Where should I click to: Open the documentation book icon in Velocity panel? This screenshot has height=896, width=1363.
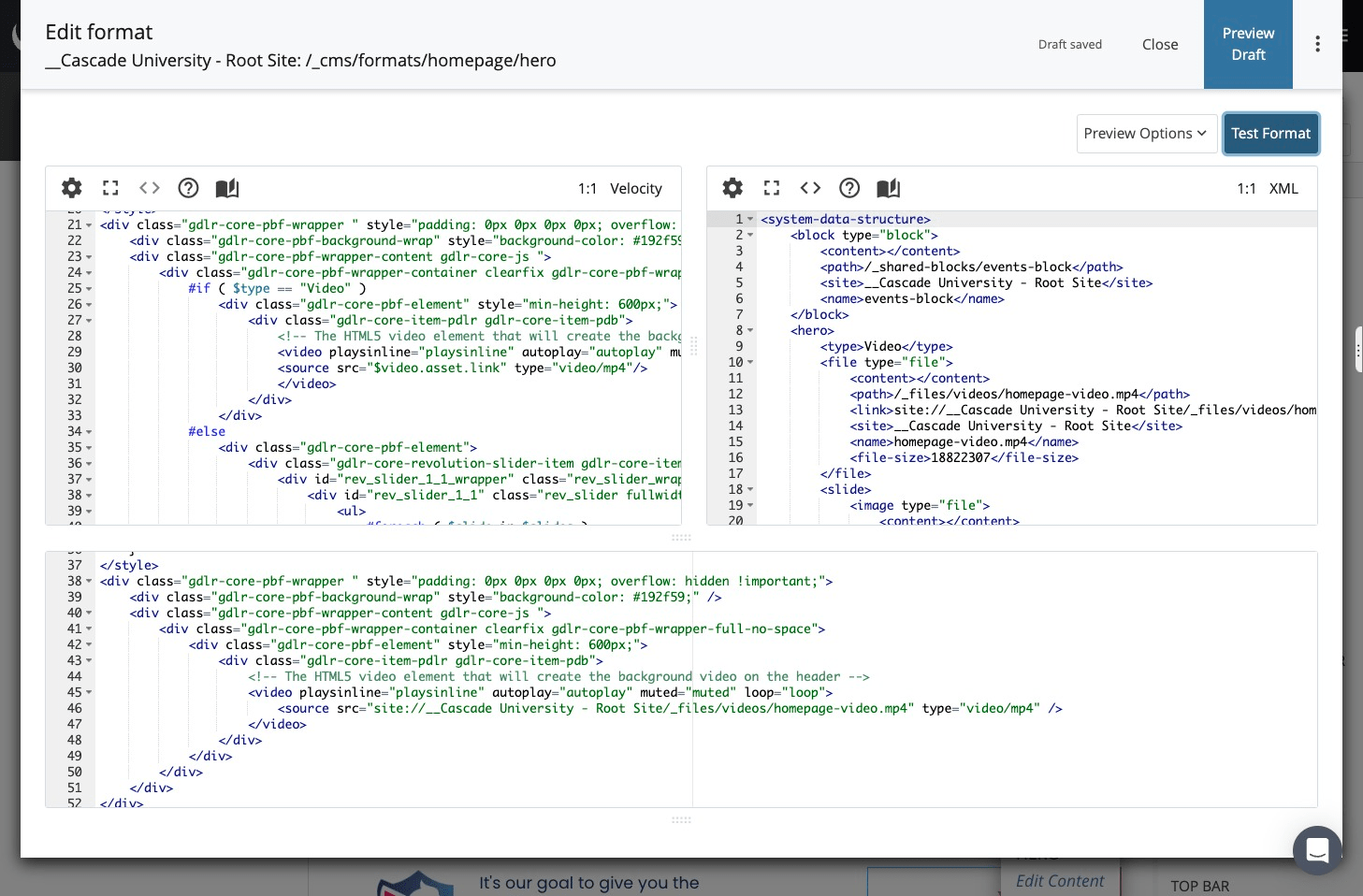click(x=227, y=188)
